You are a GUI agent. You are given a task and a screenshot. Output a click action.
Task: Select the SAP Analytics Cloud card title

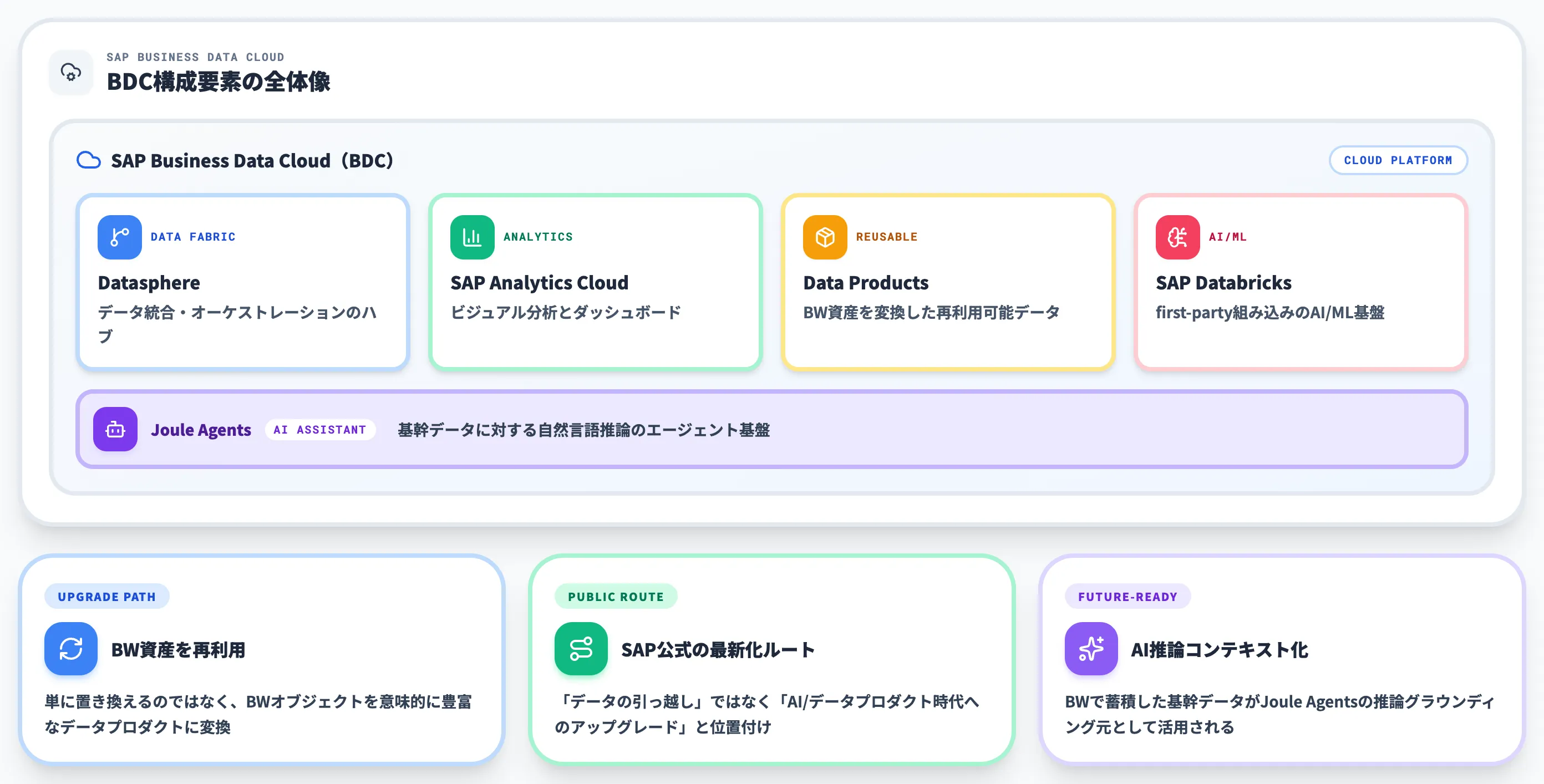pyautogui.click(x=539, y=282)
